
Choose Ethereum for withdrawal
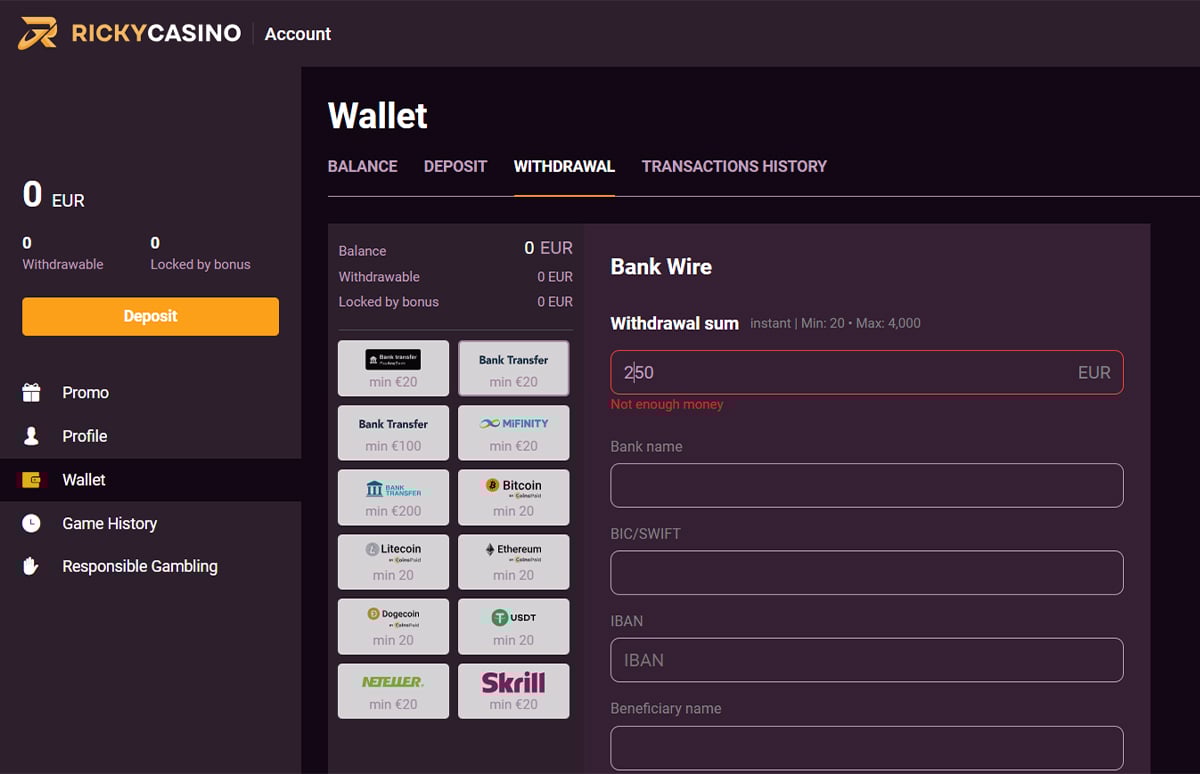[x=514, y=562]
